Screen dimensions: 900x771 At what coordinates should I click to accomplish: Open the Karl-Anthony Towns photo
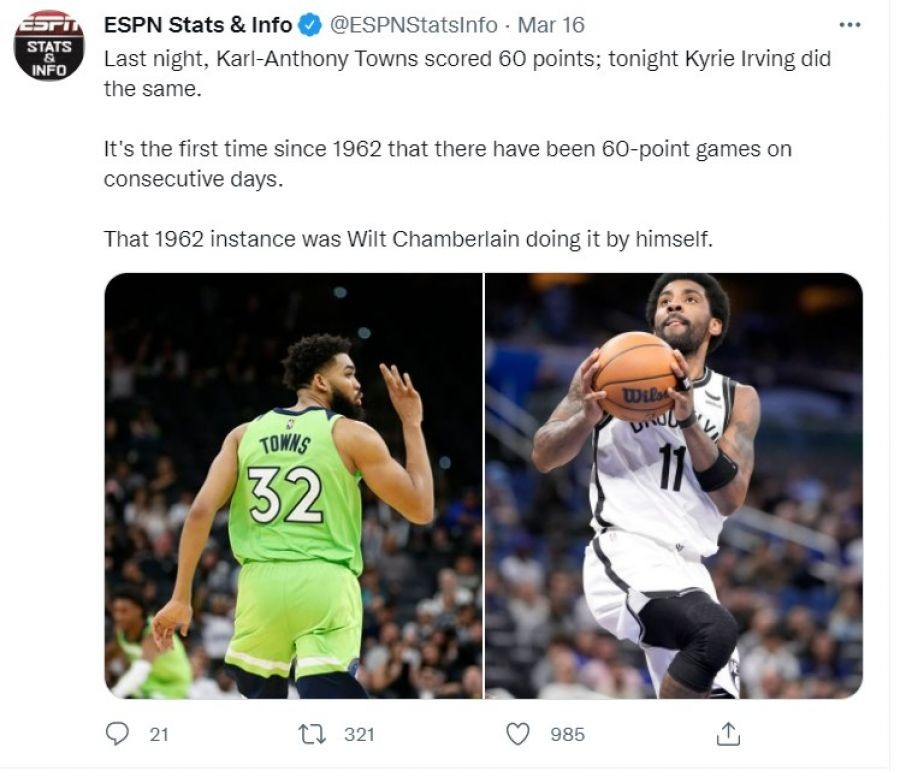(x=294, y=486)
